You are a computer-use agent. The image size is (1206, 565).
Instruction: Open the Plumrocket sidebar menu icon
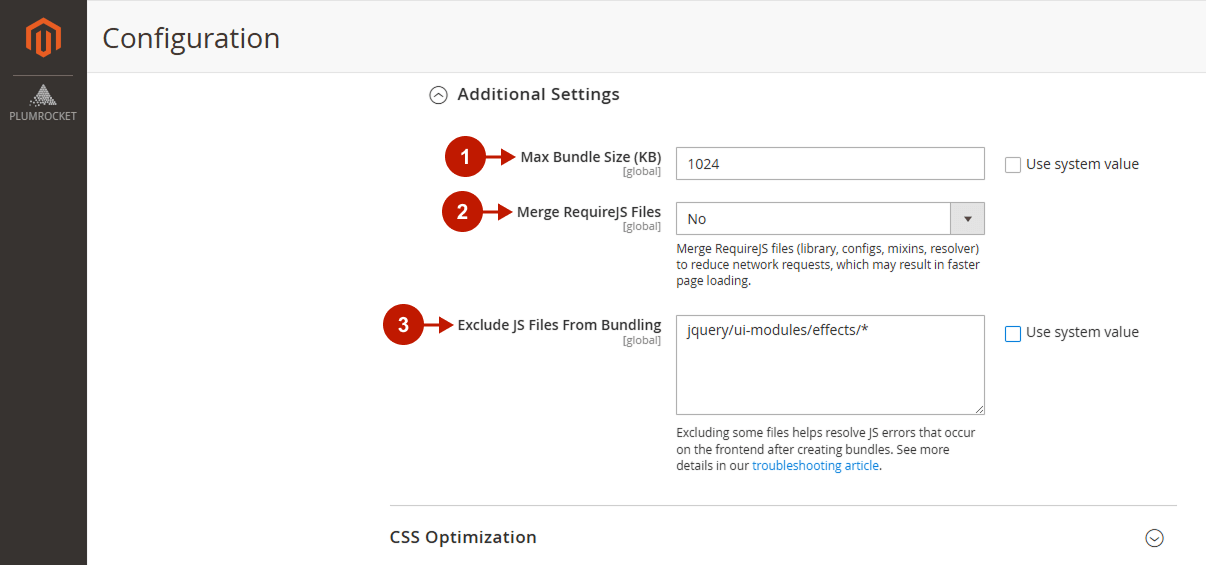(x=43, y=96)
